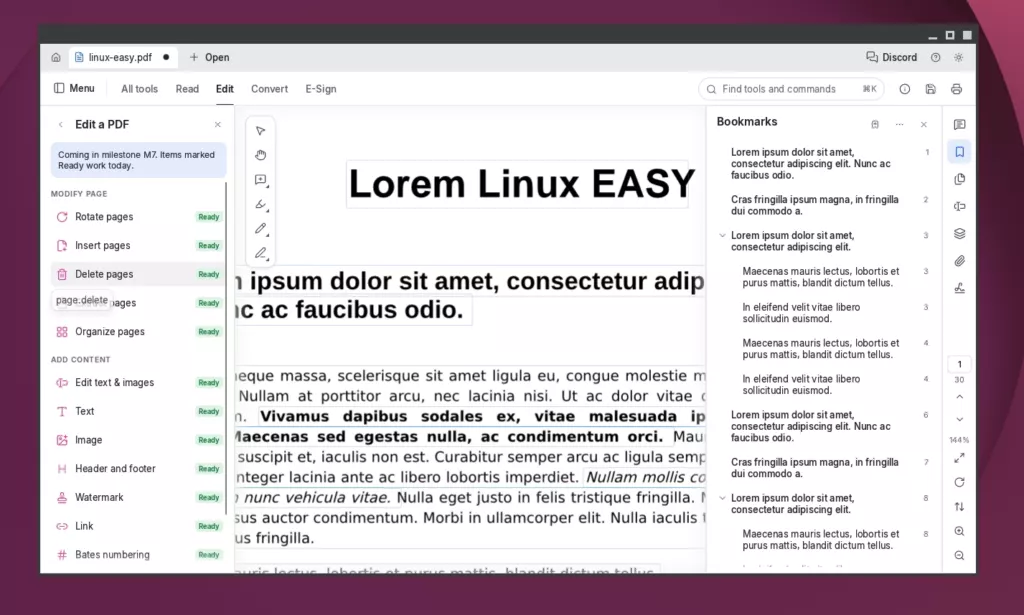Viewport: 1024px width, 615px height.
Task: Click the Open new file button
Action: (209, 57)
